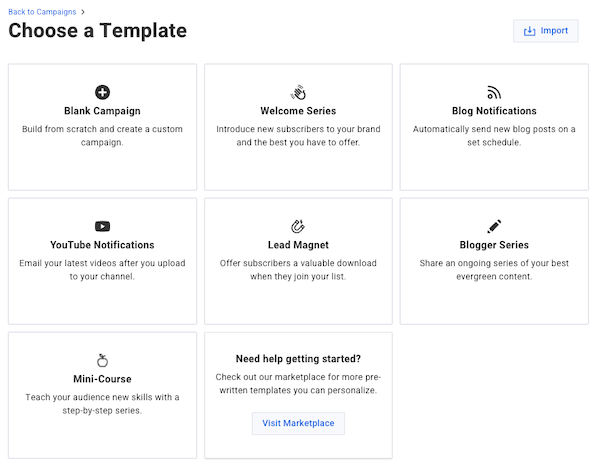Click the Blank Campaign plus icon
The height and width of the screenshot is (473, 600).
coord(102,92)
